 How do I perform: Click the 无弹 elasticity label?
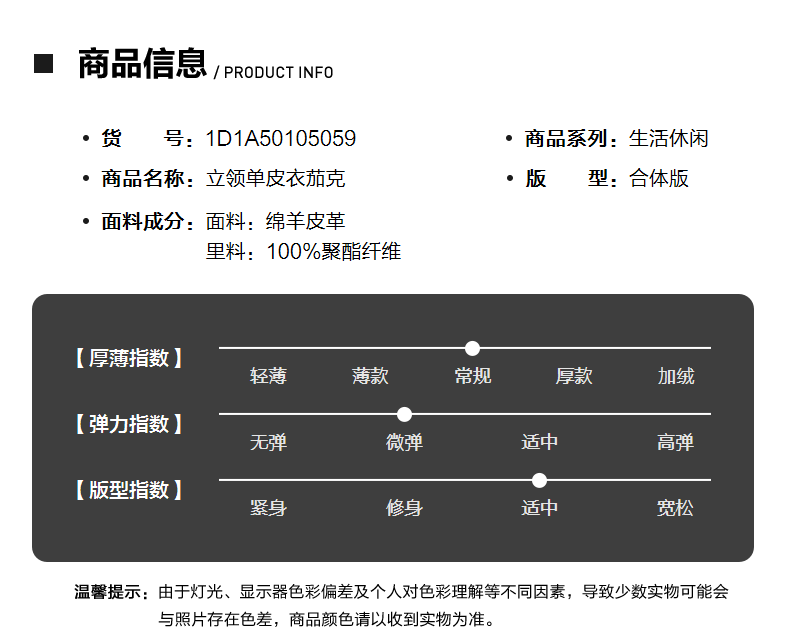click(268, 442)
